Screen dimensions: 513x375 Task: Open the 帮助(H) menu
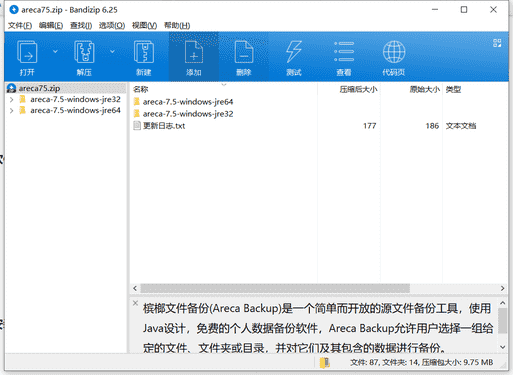(x=177, y=25)
